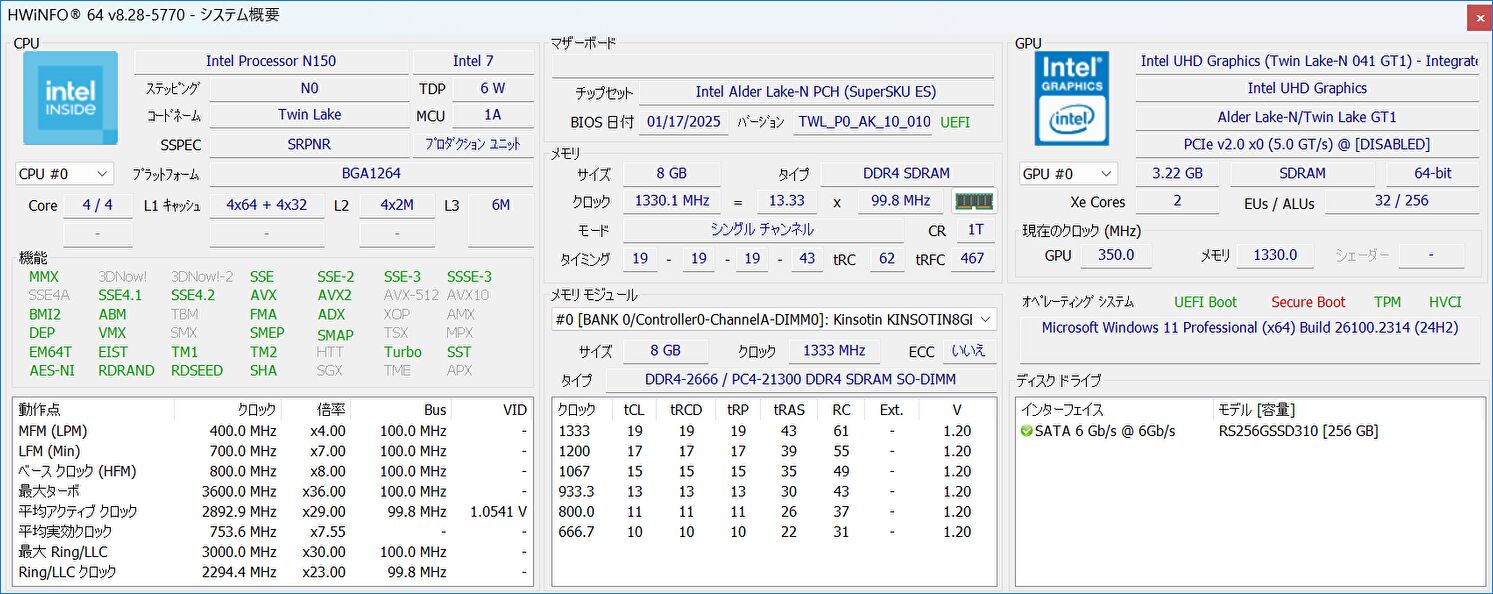Click the tRC value 62
The height and width of the screenshot is (594, 1493).
pyautogui.click(x=886, y=259)
